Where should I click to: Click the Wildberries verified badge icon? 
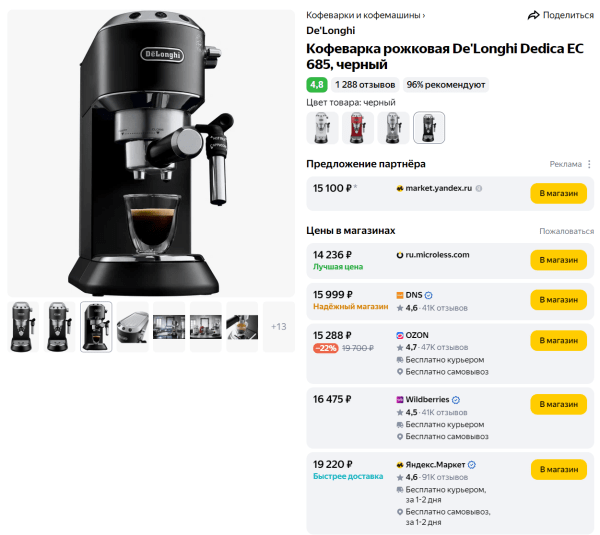coord(456,400)
